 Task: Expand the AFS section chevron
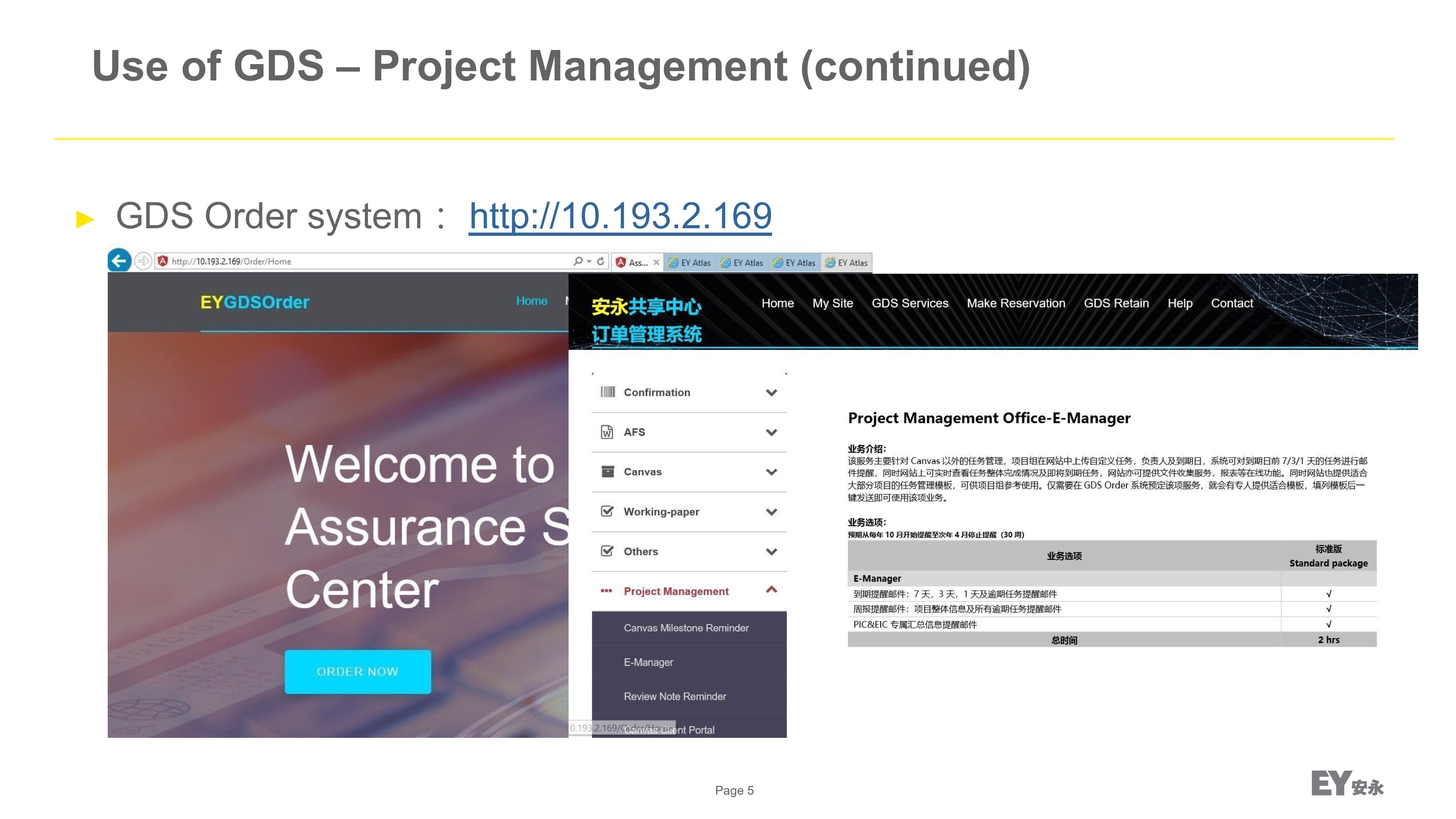click(772, 432)
